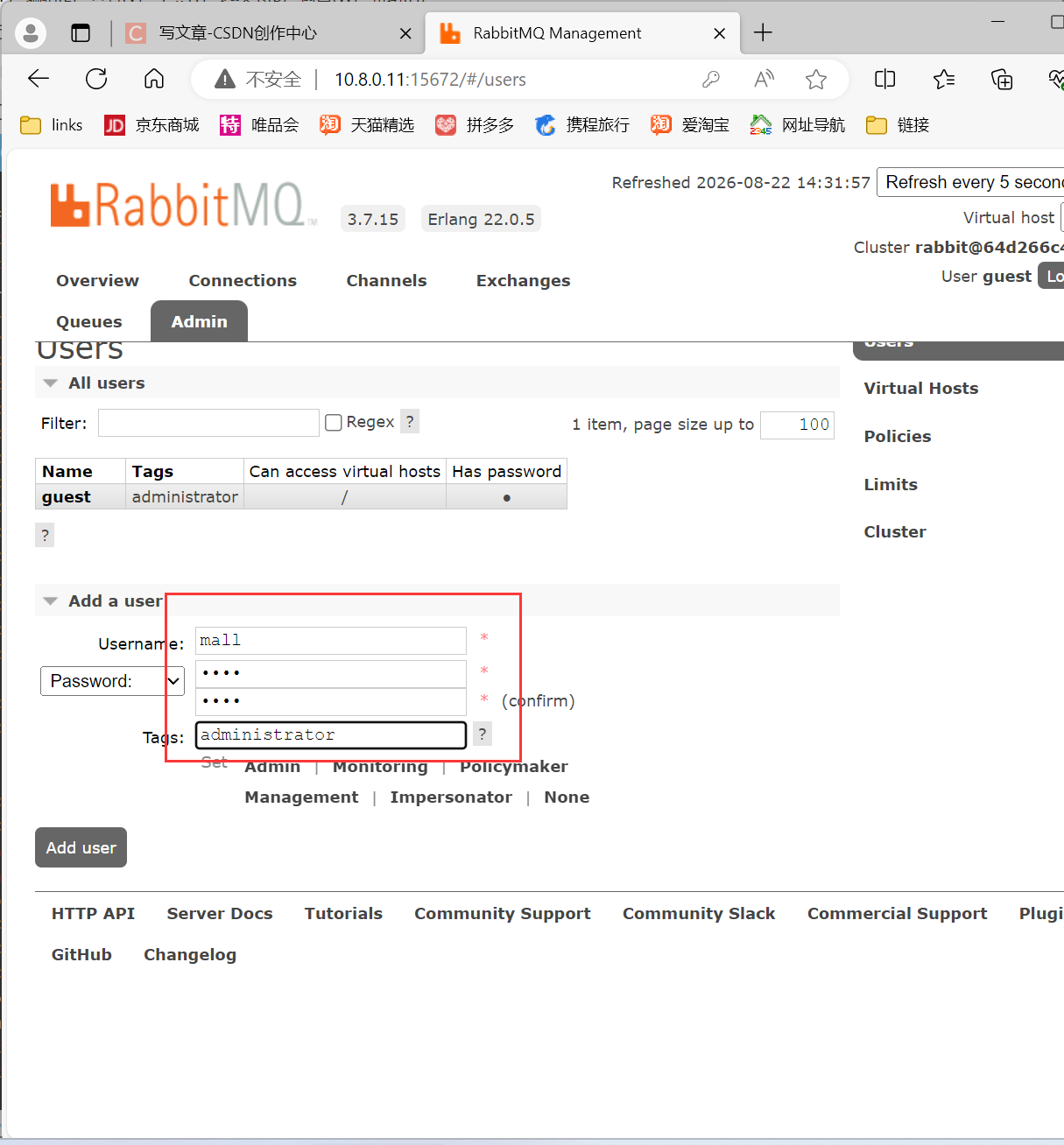The width and height of the screenshot is (1064, 1145).
Task: Open Cluster admin section
Action: coord(895,532)
